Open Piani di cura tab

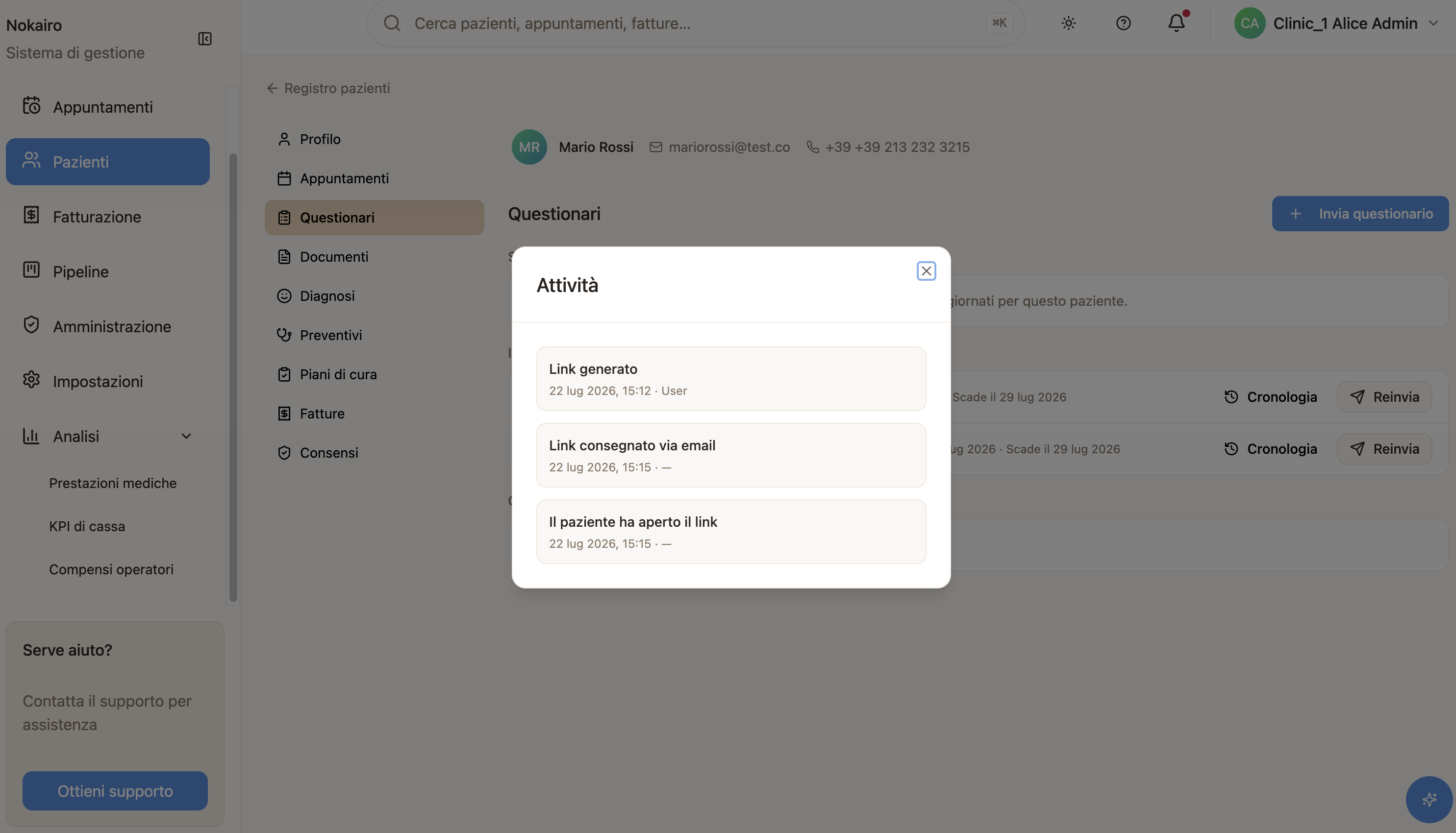click(375, 375)
